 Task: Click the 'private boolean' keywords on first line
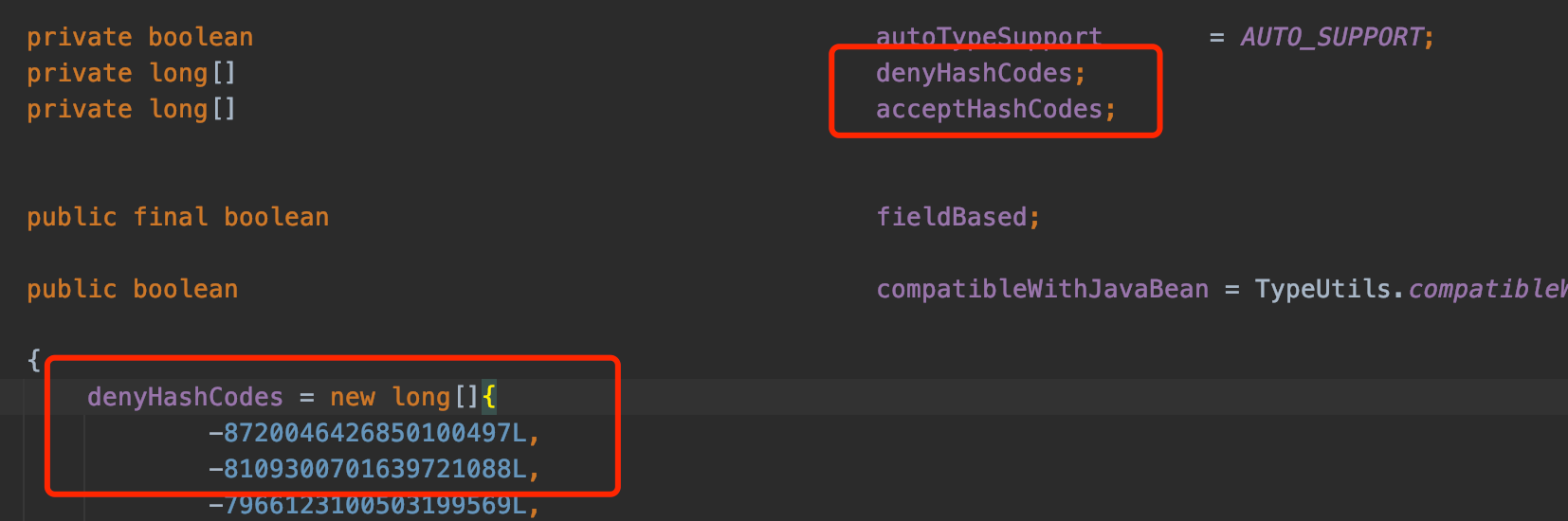(140, 37)
